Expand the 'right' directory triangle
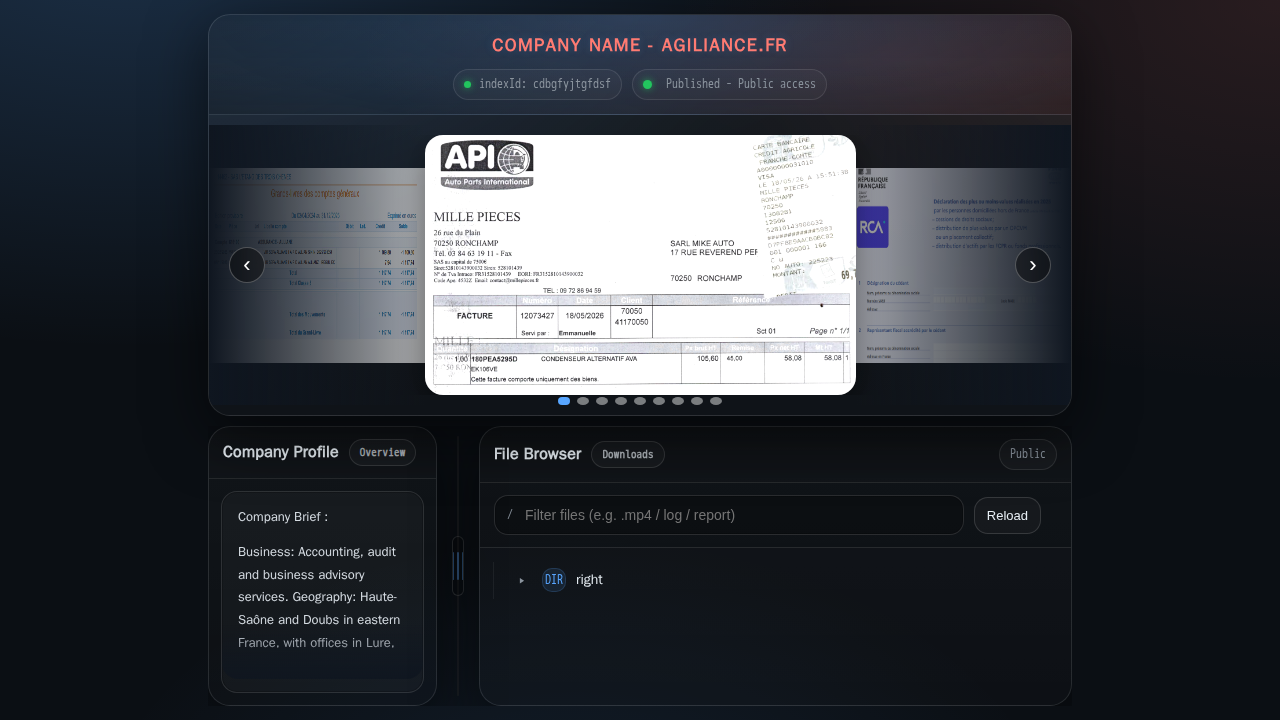This screenshot has height=720, width=1280. click(x=522, y=580)
